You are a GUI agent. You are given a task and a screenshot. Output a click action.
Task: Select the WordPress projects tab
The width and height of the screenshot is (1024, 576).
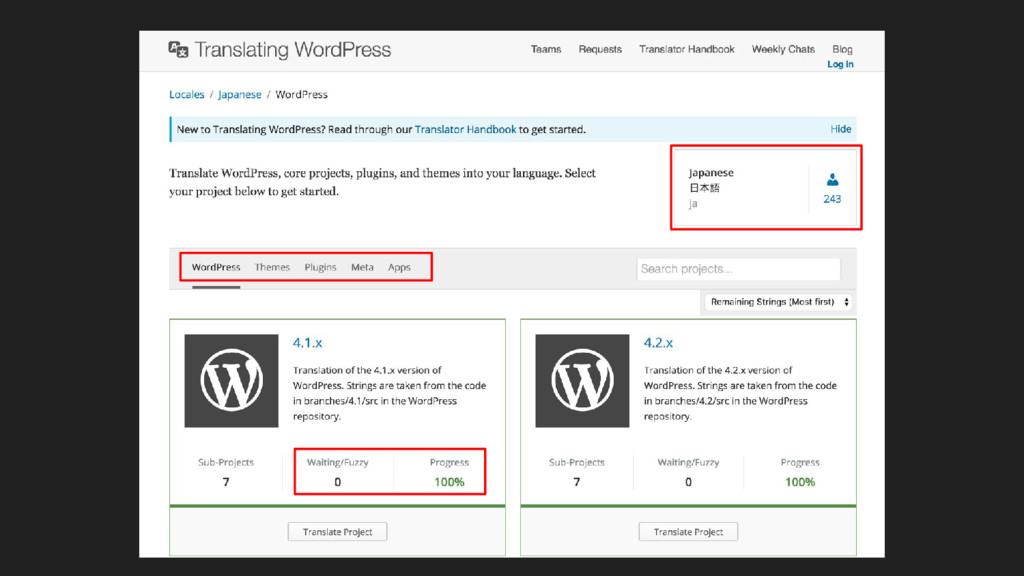point(216,267)
